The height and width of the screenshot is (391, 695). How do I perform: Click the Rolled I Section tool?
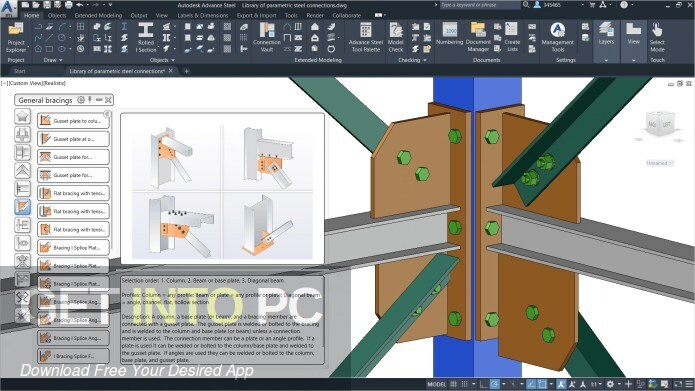pyautogui.click(x=145, y=38)
